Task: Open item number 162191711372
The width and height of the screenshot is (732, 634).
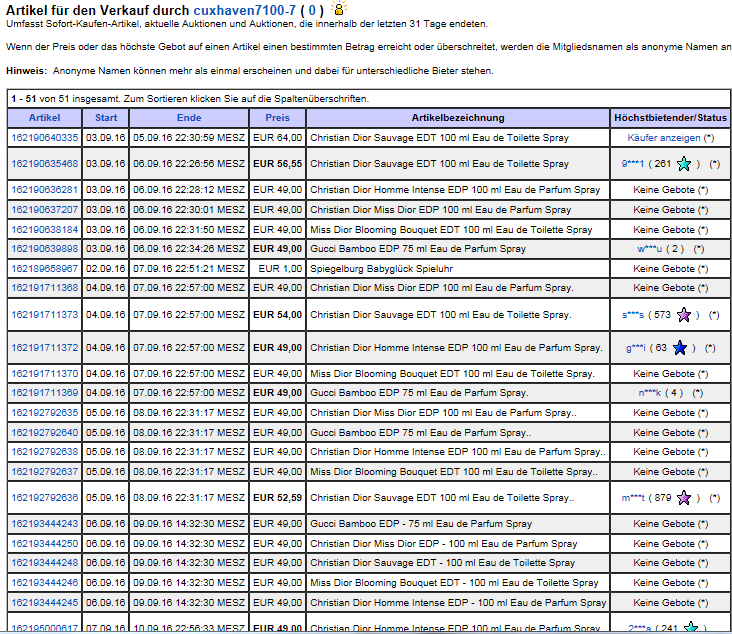Action: point(45,348)
